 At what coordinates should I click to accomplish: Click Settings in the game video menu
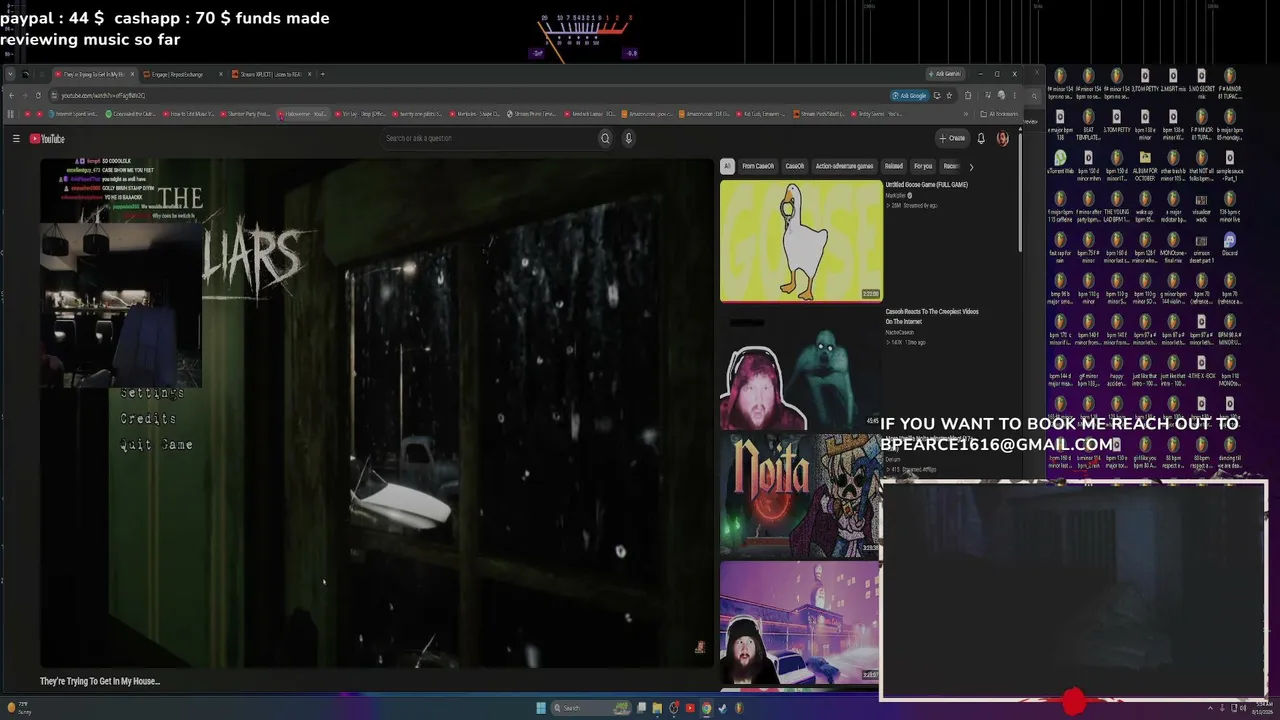point(152,393)
